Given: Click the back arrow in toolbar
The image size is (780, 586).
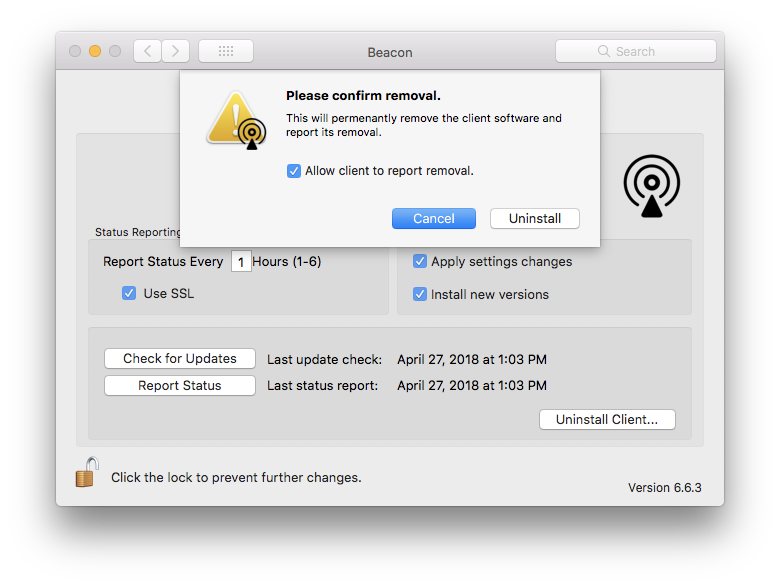Looking at the screenshot, I should click(147, 51).
